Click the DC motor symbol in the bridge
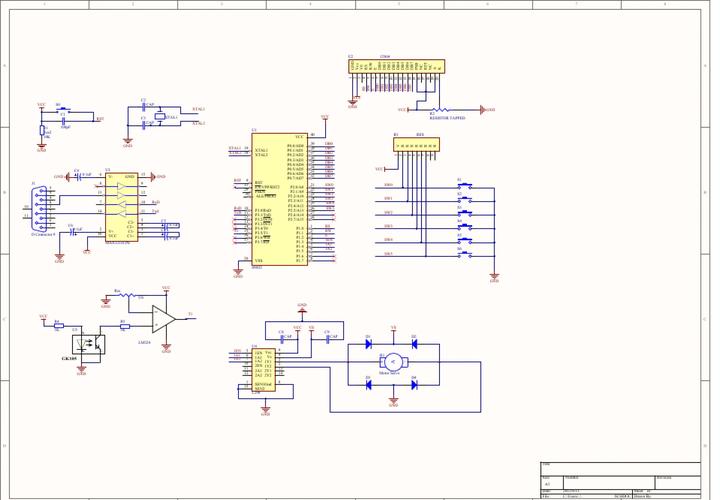The height and width of the screenshot is (500, 720). click(393, 362)
